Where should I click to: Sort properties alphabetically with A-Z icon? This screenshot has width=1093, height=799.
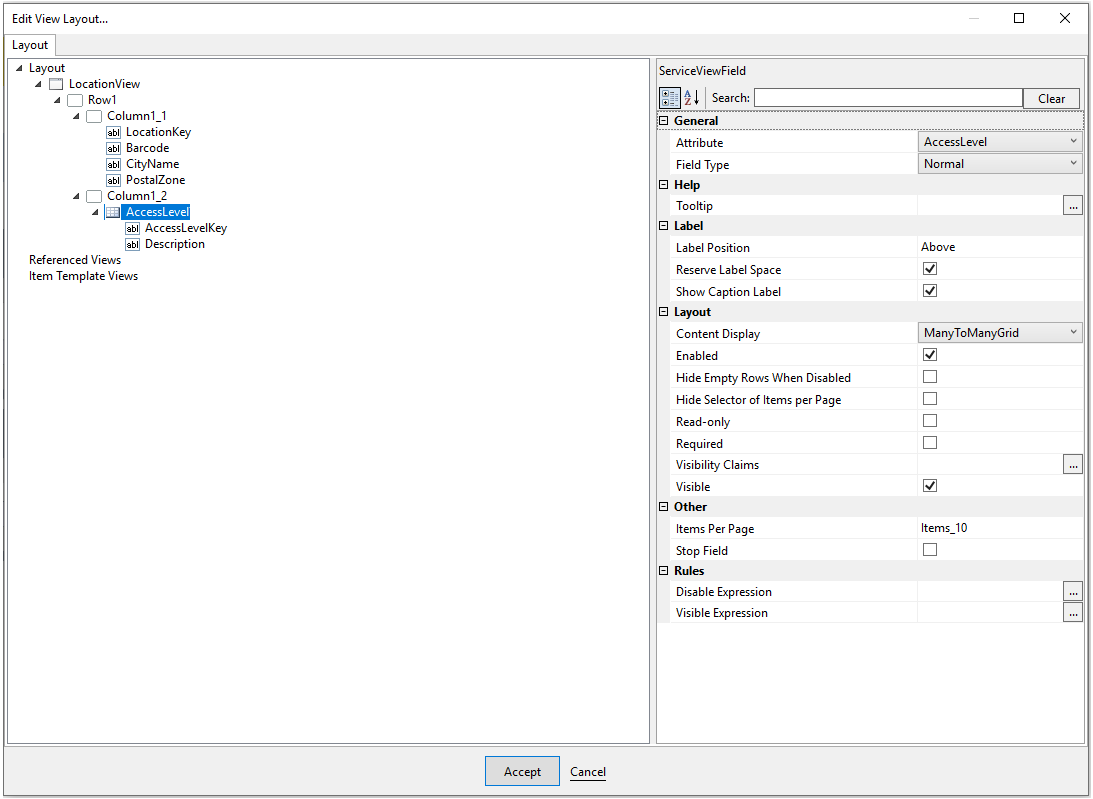tap(691, 98)
